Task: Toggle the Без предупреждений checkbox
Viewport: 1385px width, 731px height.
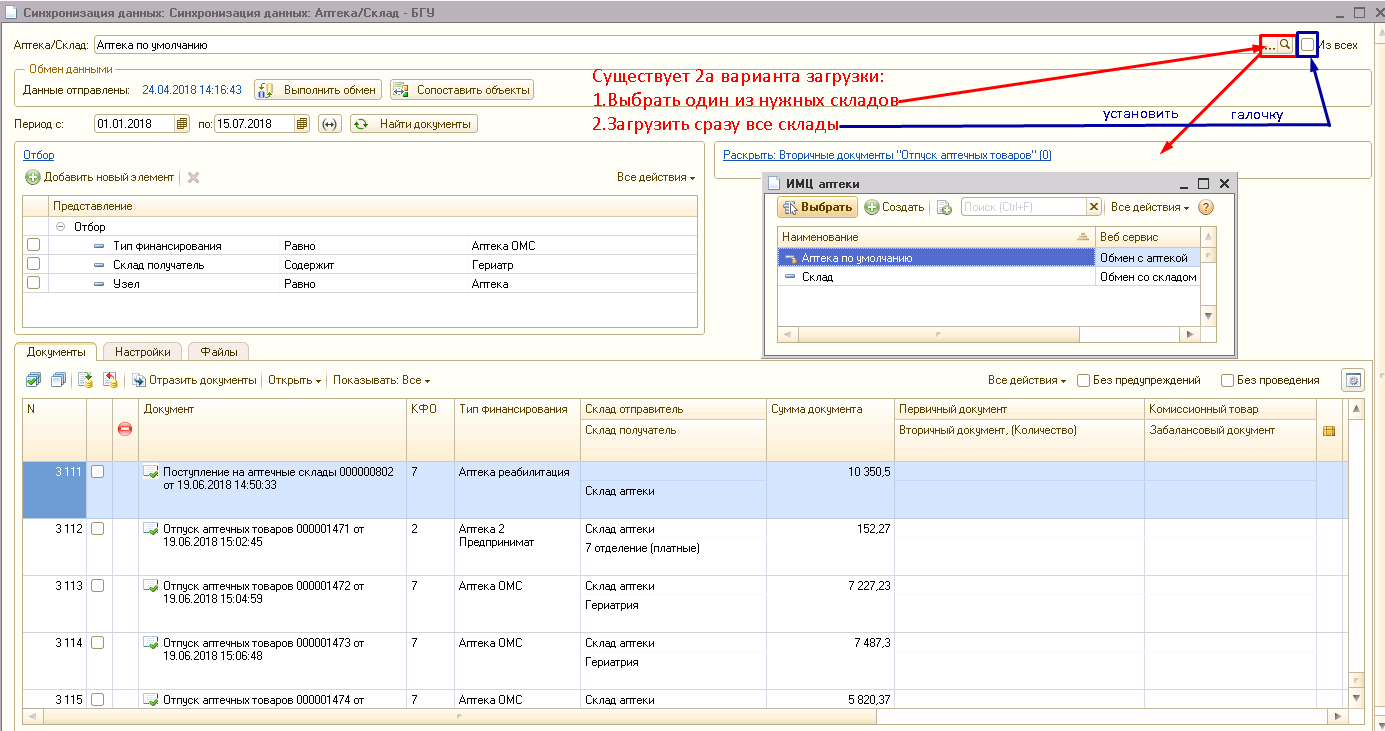Action: pyautogui.click(x=1083, y=380)
